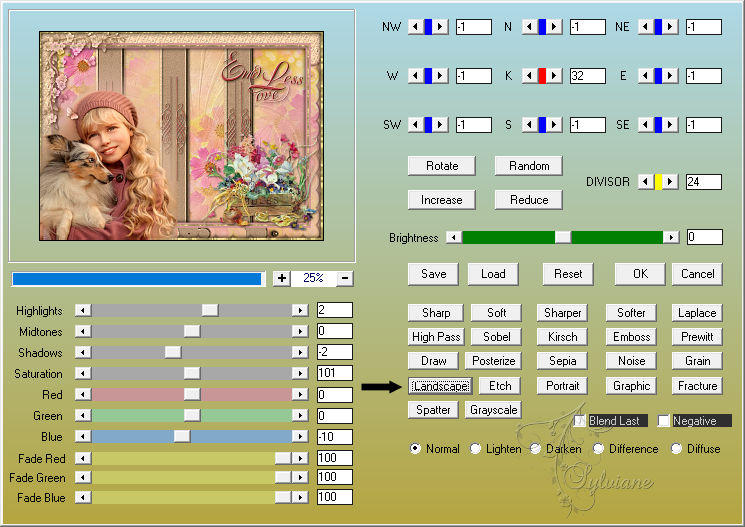Decrease the W value with left arrow
The width and height of the screenshot is (745, 527).
point(416,76)
